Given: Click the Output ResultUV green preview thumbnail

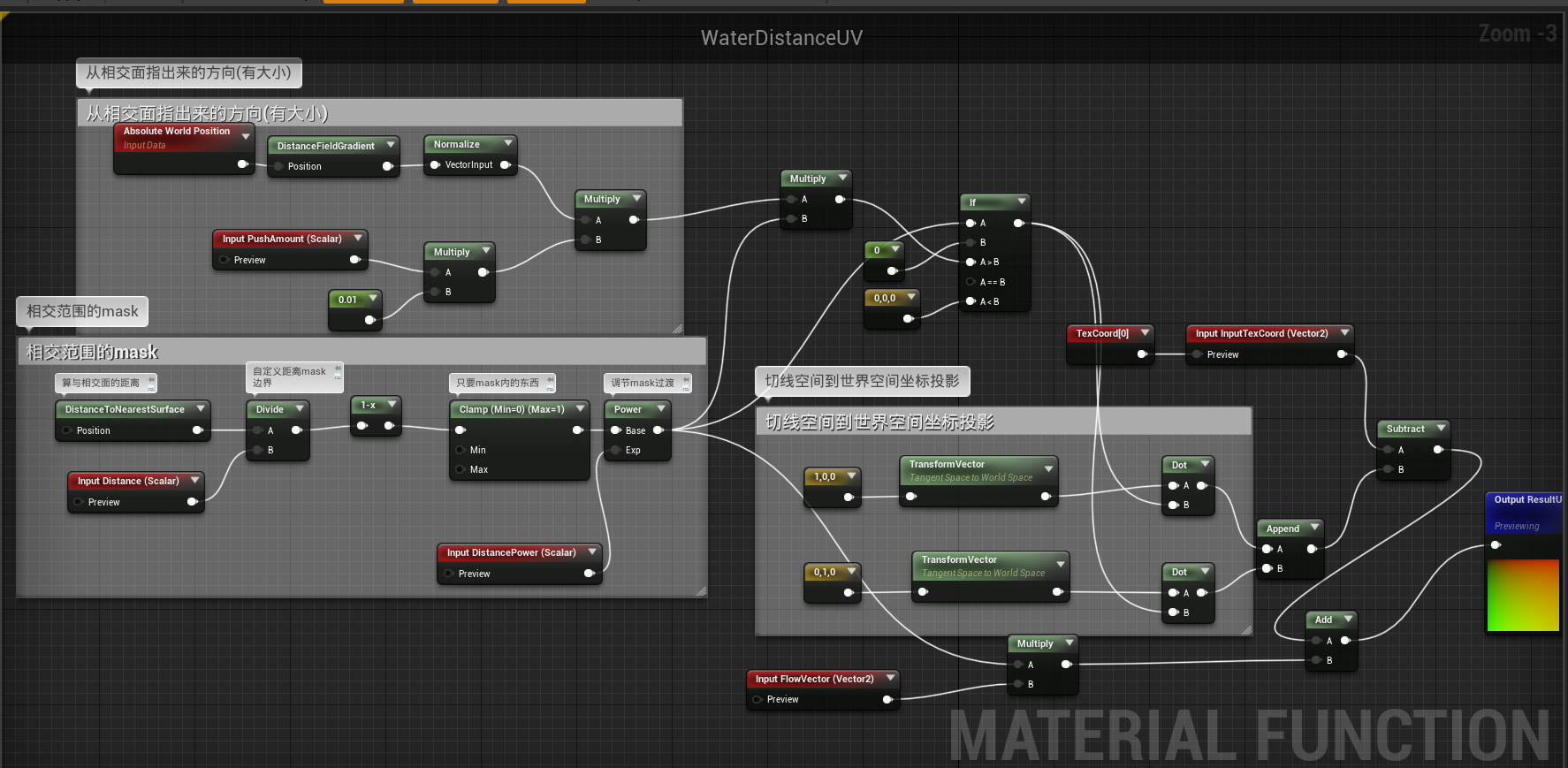Looking at the screenshot, I should 1524,595.
